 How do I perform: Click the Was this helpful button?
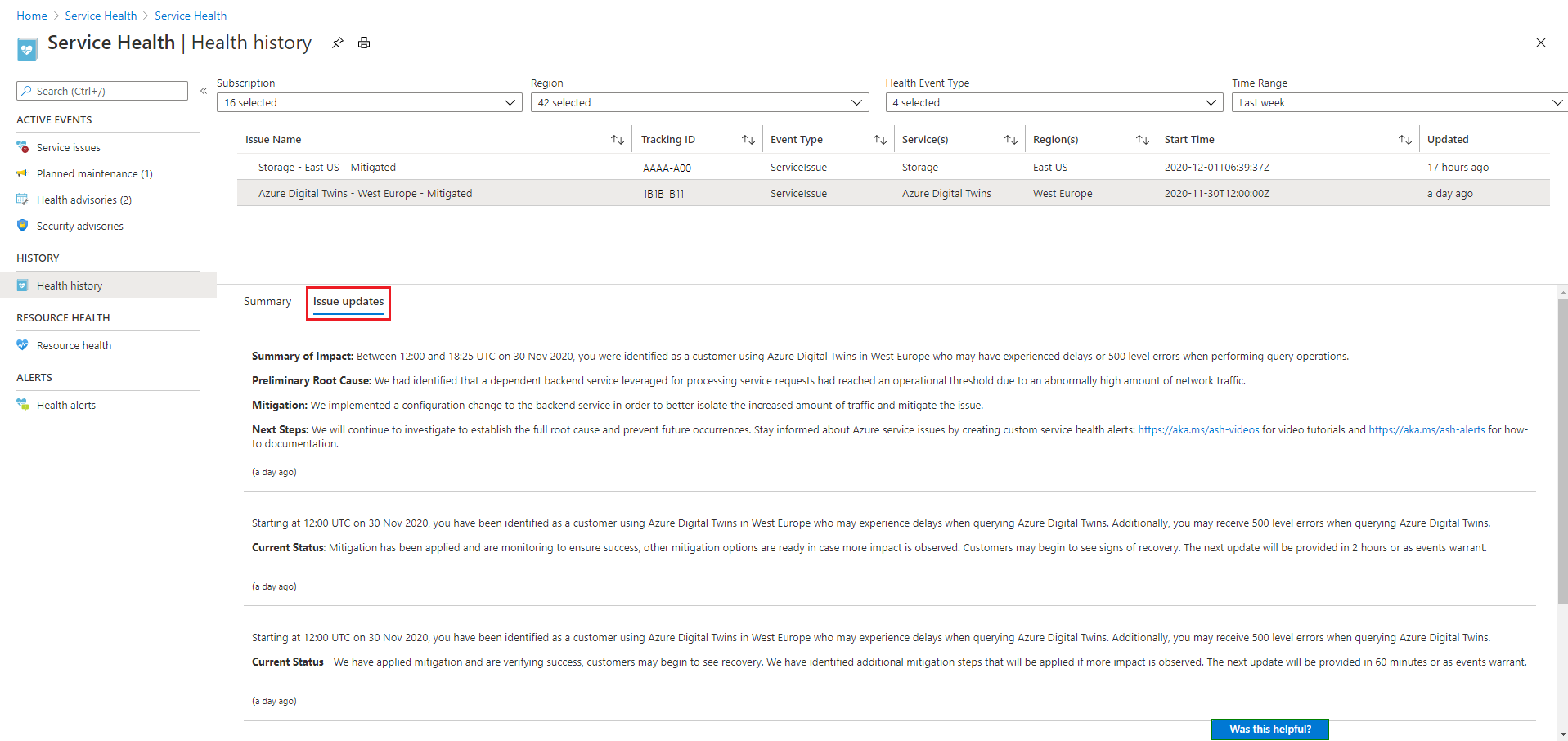tap(1270, 730)
